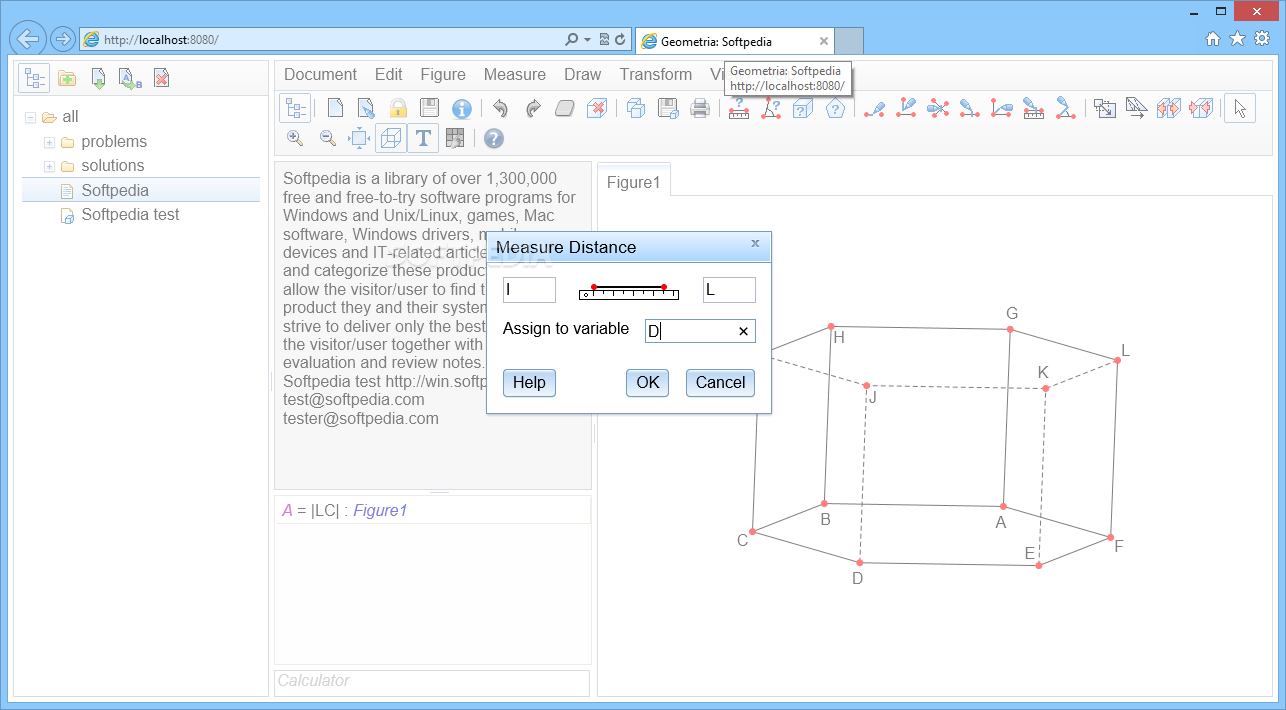This screenshot has height=710, width=1286.
Task: Click the Calculator input field
Action: tap(432, 681)
